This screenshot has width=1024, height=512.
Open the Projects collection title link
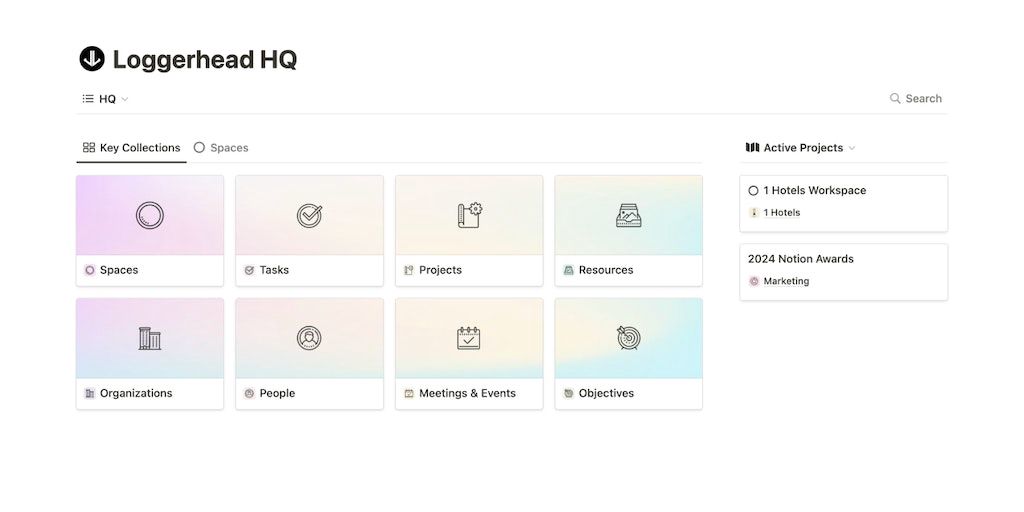[x=440, y=270]
